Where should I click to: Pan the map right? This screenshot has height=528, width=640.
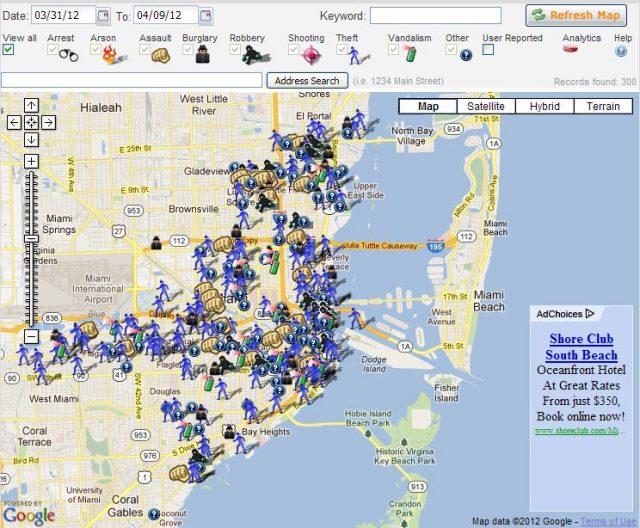pos(49,122)
